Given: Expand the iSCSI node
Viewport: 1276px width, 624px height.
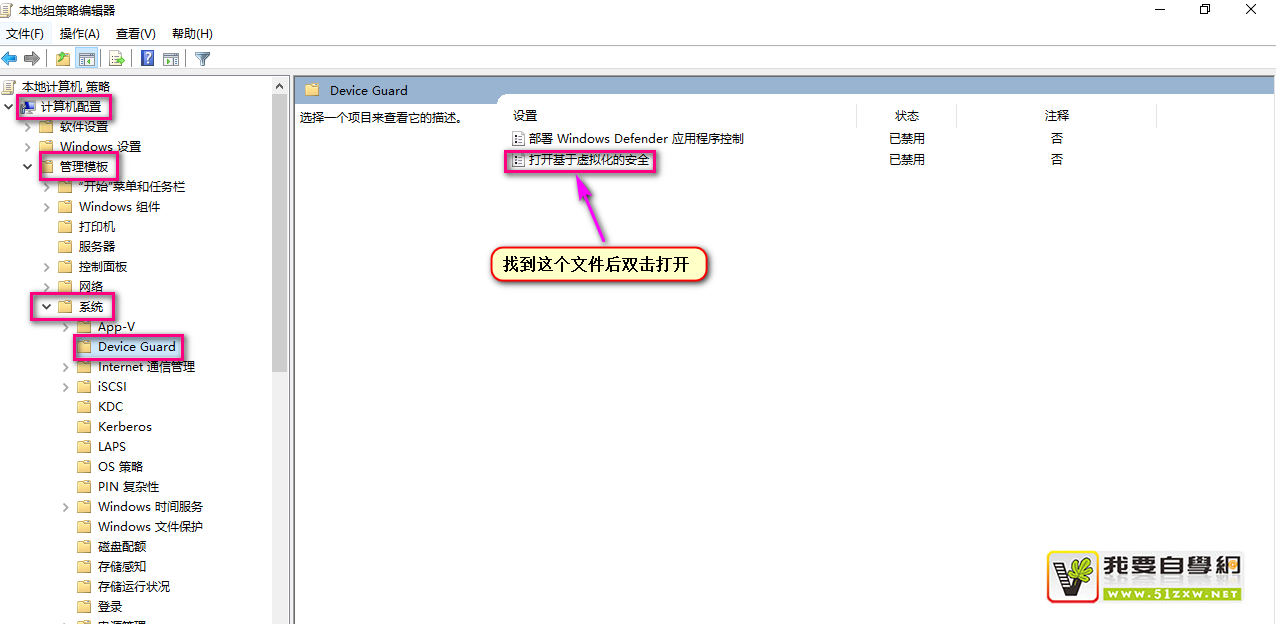Looking at the screenshot, I should coord(66,387).
